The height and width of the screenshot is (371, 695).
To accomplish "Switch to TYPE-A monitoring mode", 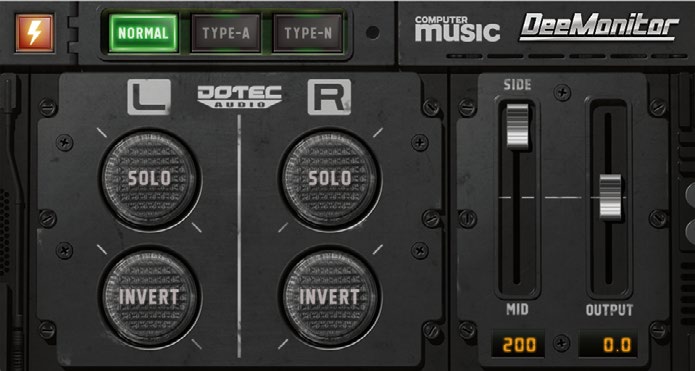I will click(226, 33).
